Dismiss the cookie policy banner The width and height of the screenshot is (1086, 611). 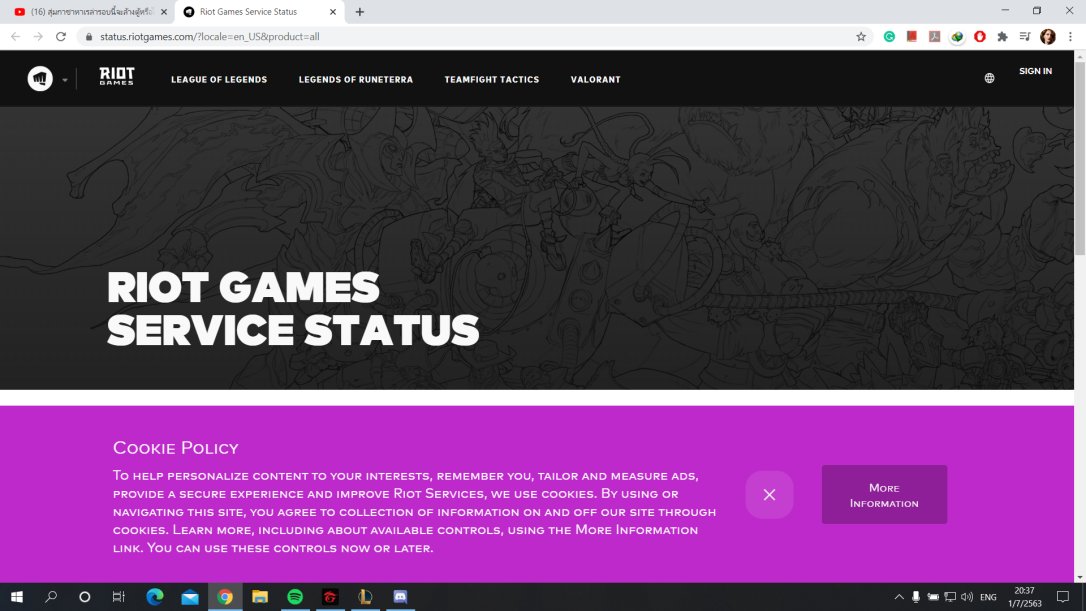pos(769,495)
